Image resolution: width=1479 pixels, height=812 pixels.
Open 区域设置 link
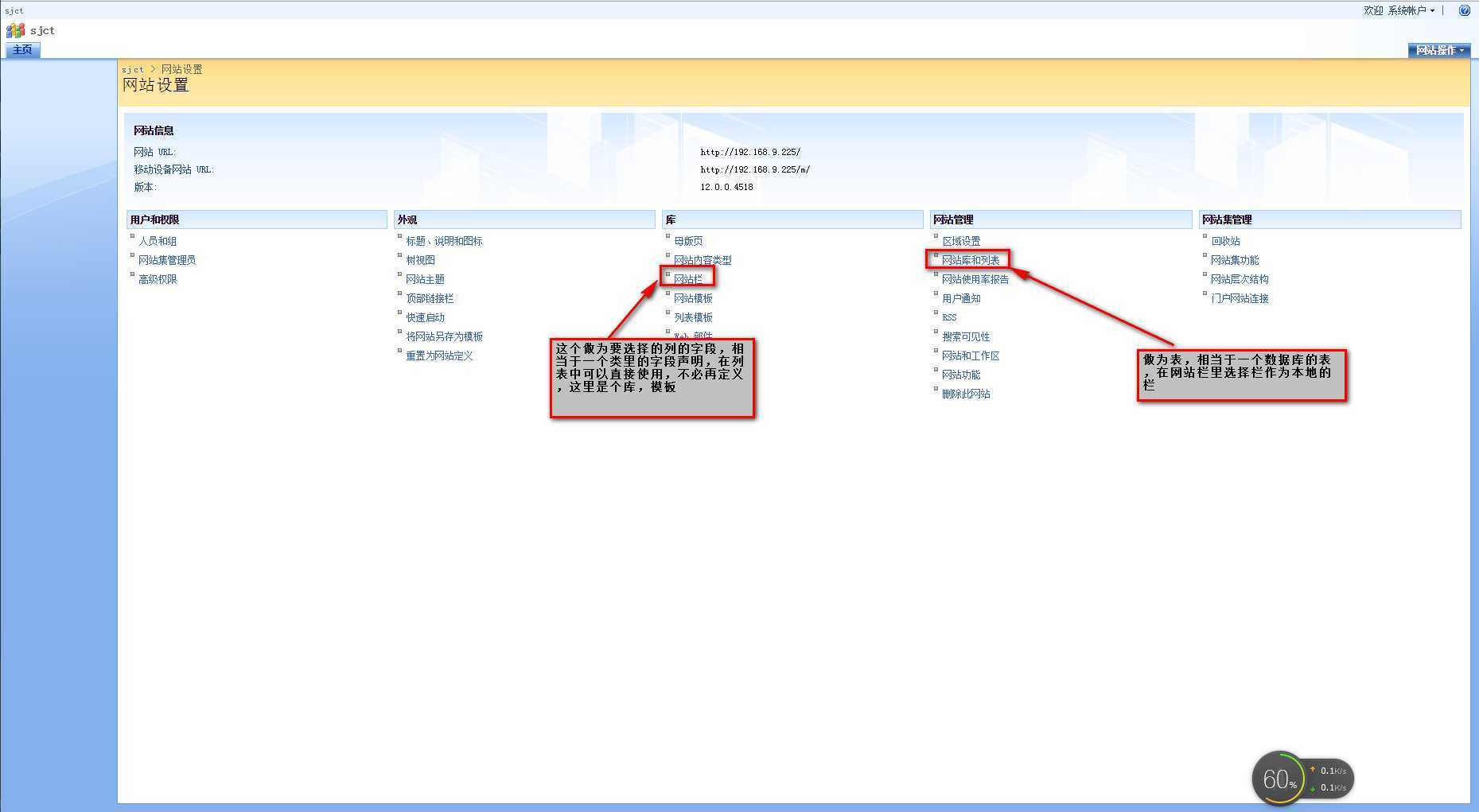pyautogui.click(x=961, y=241)
